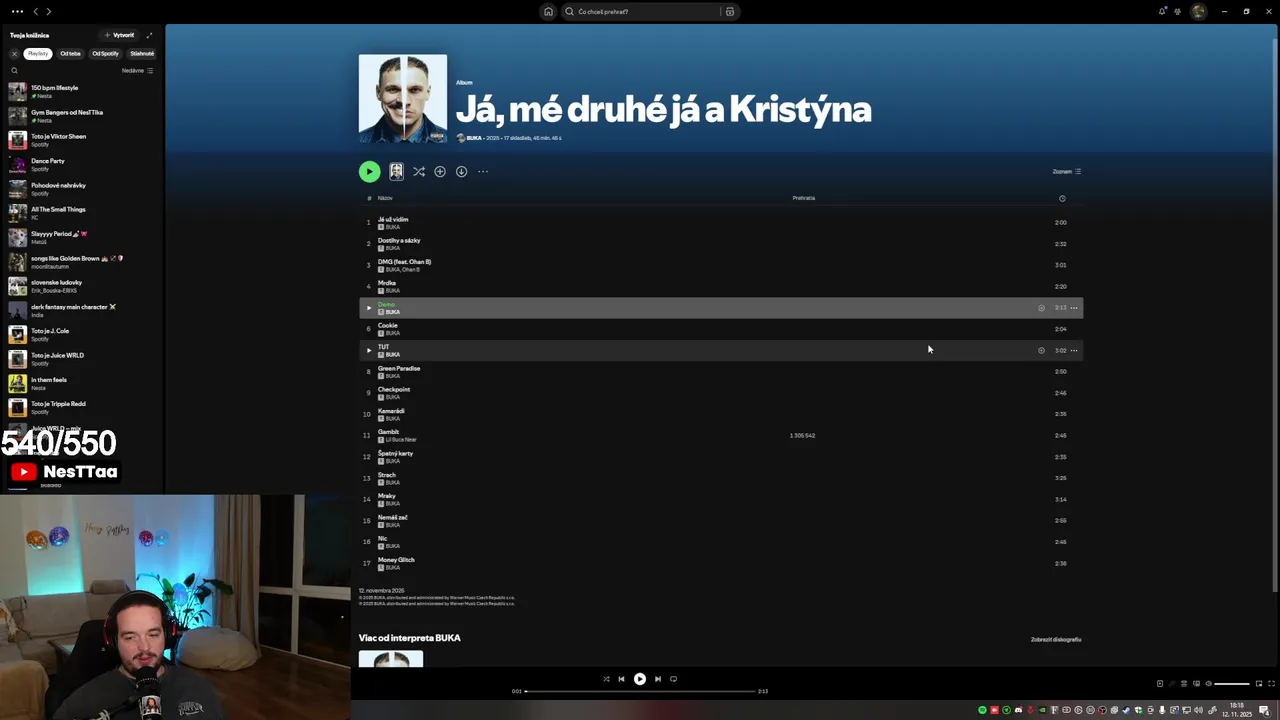
Task: Add Demo track to liked with plus circle
Action: pos(1041,308)
